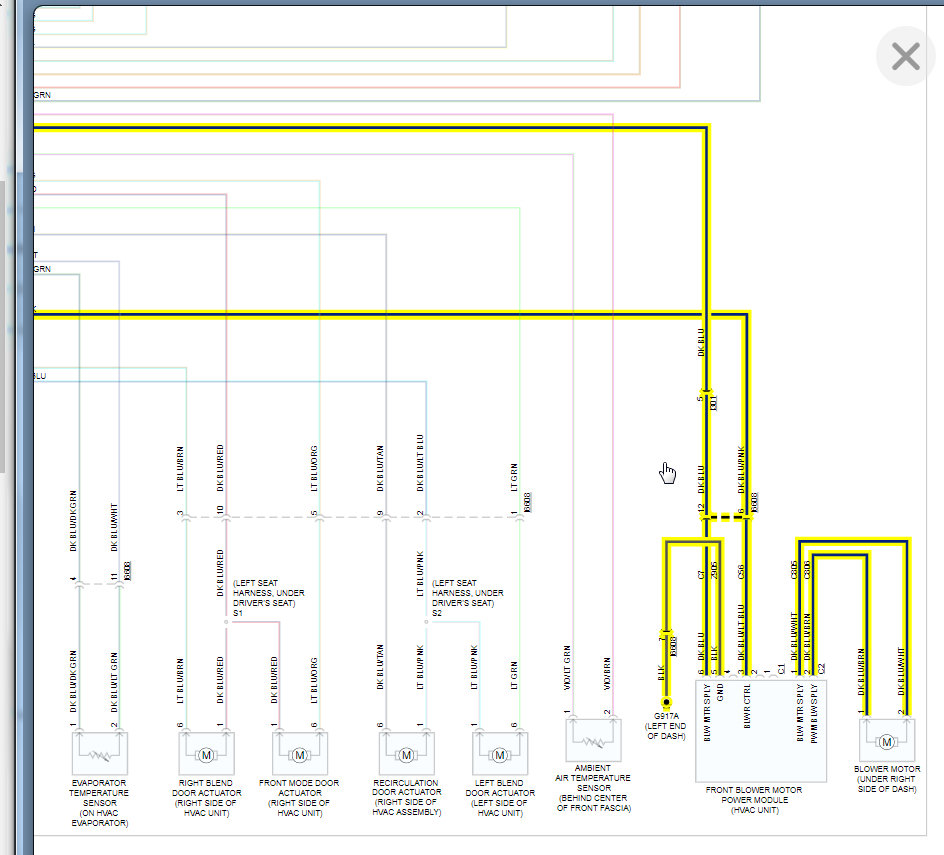Click the 'BLWR CTRL' pin label
Viewport: 944px width, 855px height.
pos(747,706)
